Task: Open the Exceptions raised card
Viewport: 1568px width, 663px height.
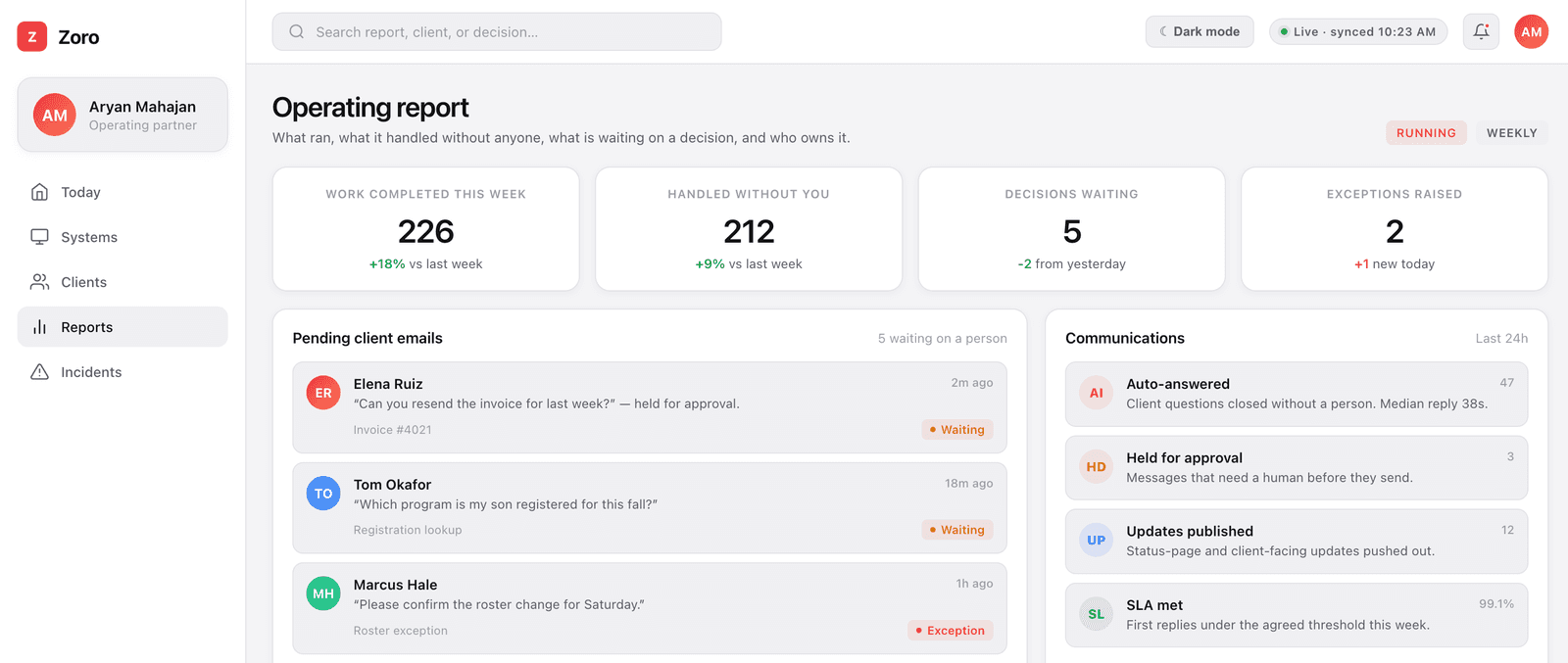Action: (x=1395, y=229)
